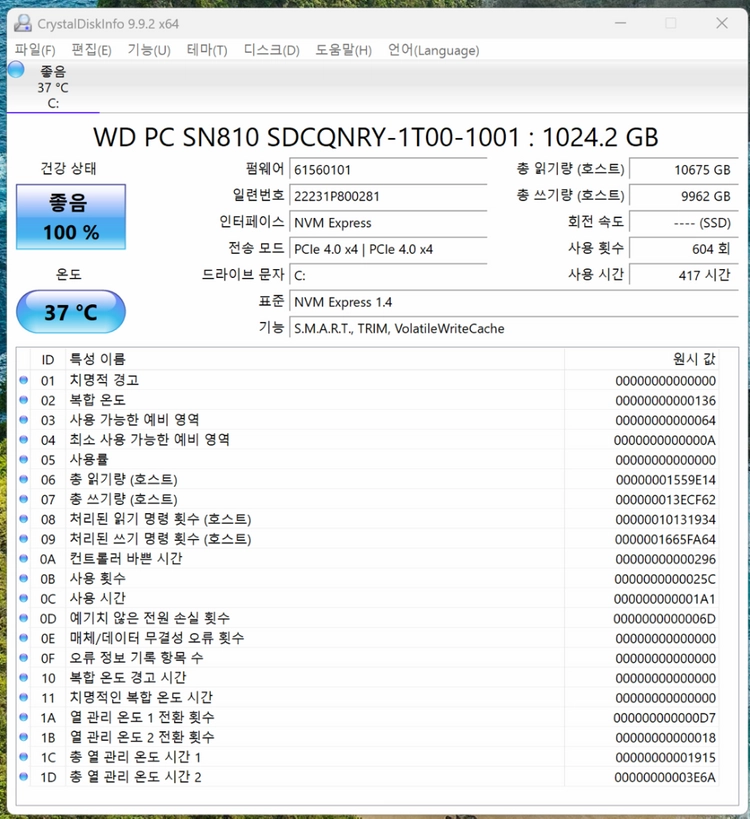This screenshot has height=819, width=750.
Task: Click the 원시 값 column header
Action: 641,359
